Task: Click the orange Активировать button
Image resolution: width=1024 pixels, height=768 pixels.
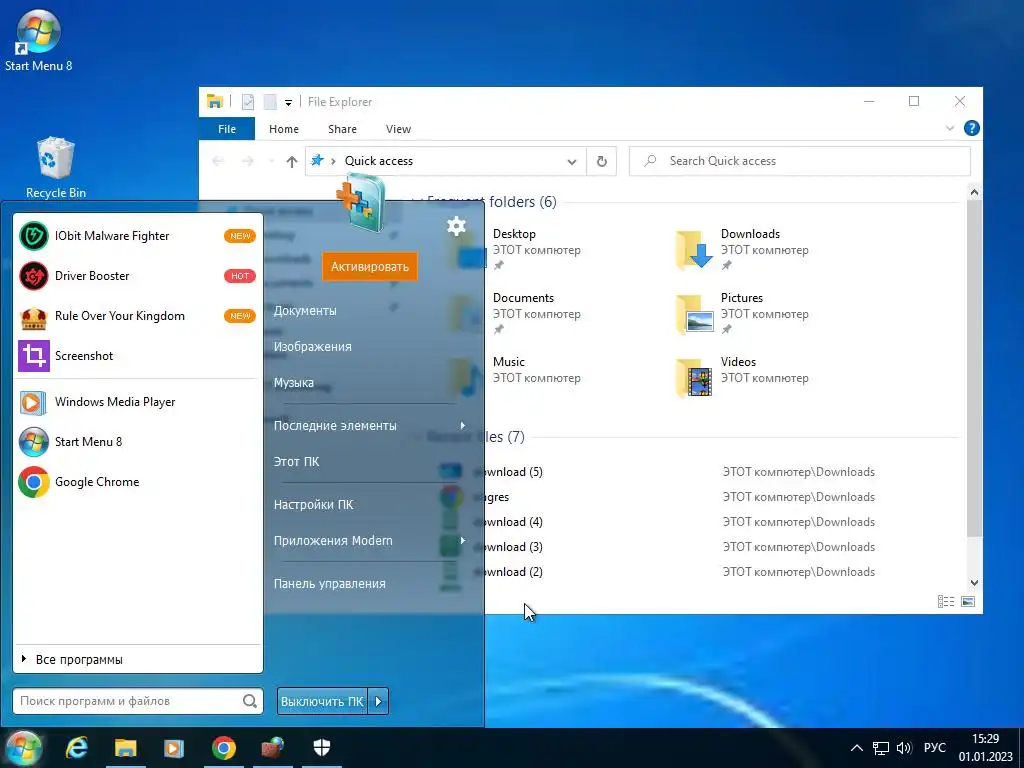Action: pyautogui.click(x=370, y=266)
